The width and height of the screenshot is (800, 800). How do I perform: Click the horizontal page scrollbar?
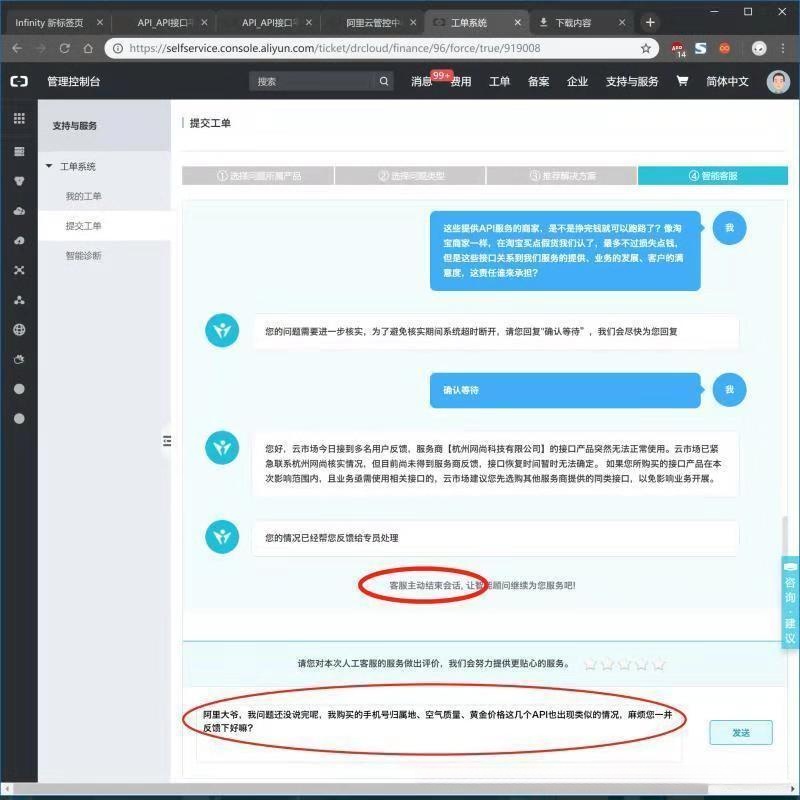[360, 789]
